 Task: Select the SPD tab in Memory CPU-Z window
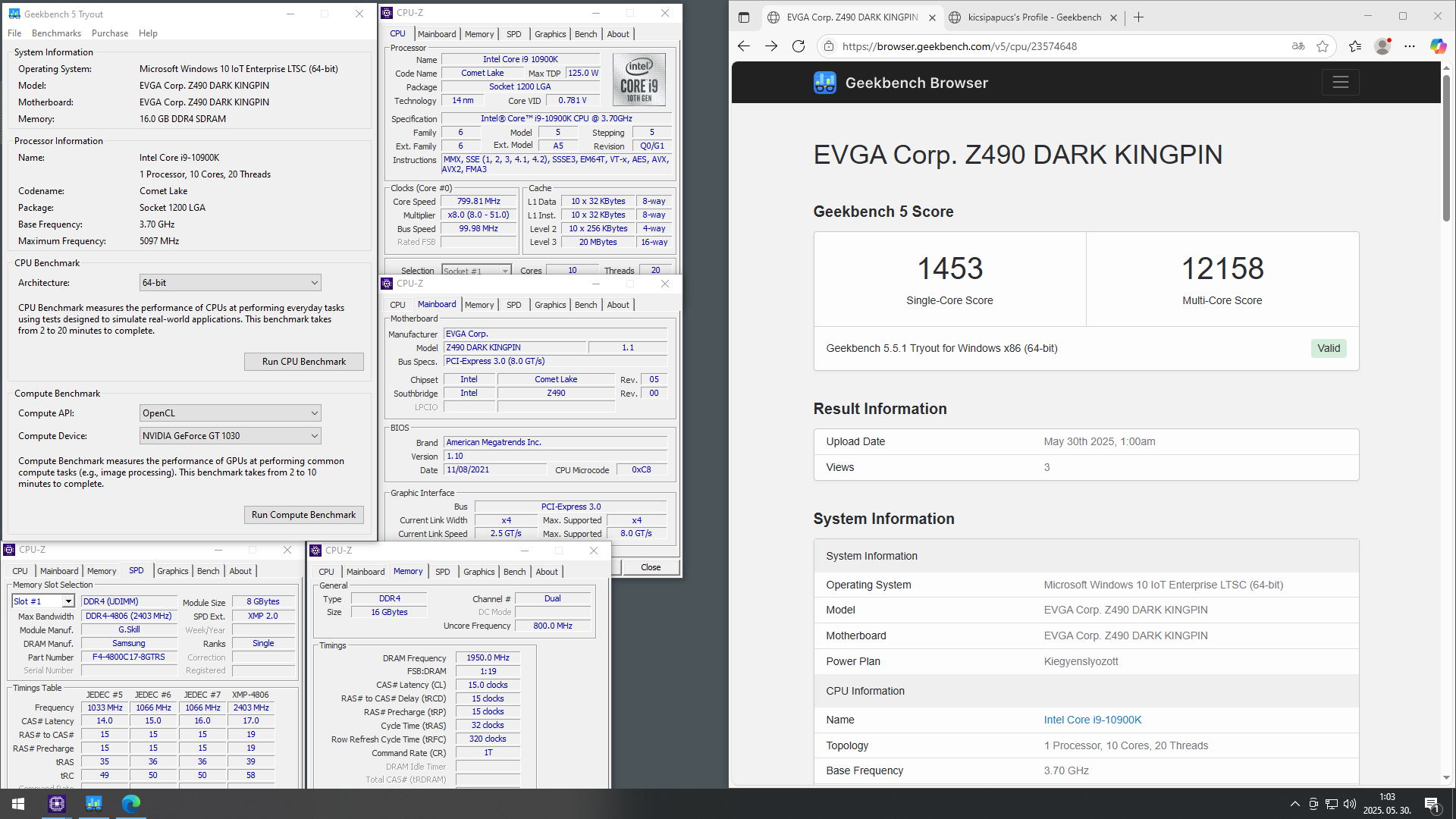pos(442,572)
